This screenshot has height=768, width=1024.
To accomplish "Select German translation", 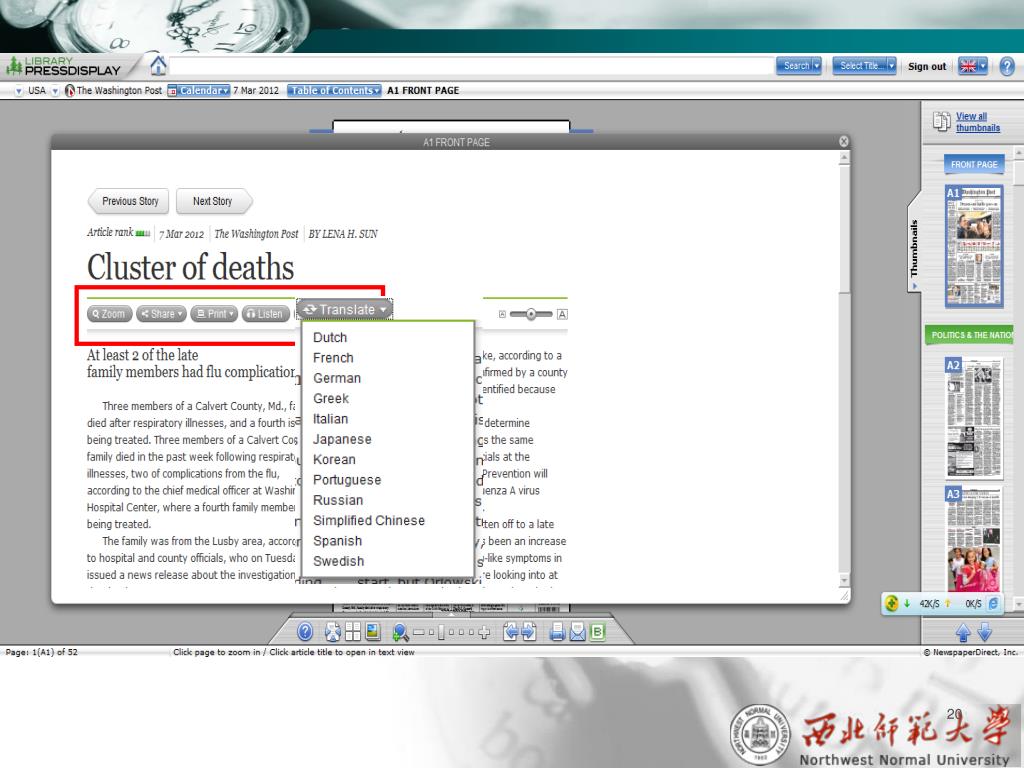I will 337,378.
